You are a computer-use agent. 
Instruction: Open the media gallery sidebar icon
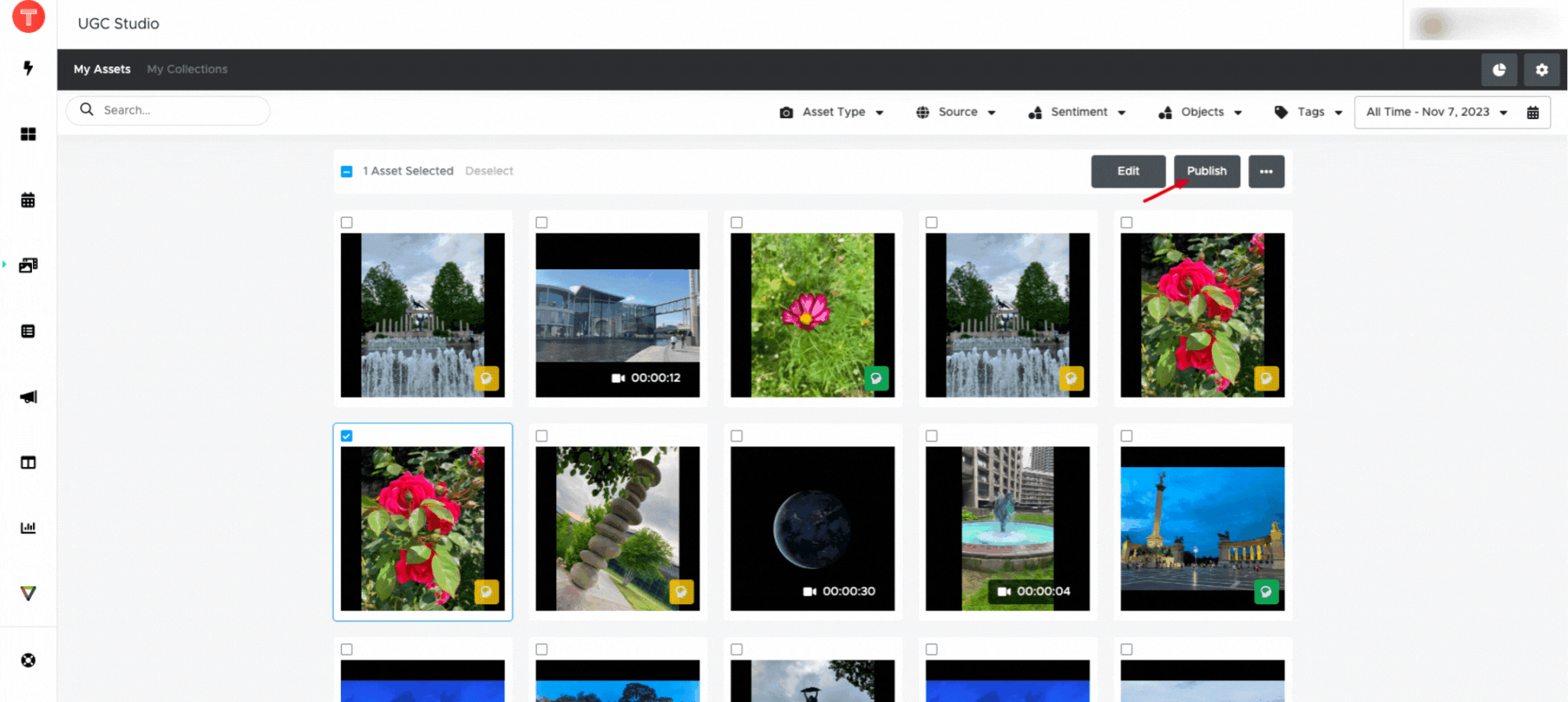pos(28,266)
